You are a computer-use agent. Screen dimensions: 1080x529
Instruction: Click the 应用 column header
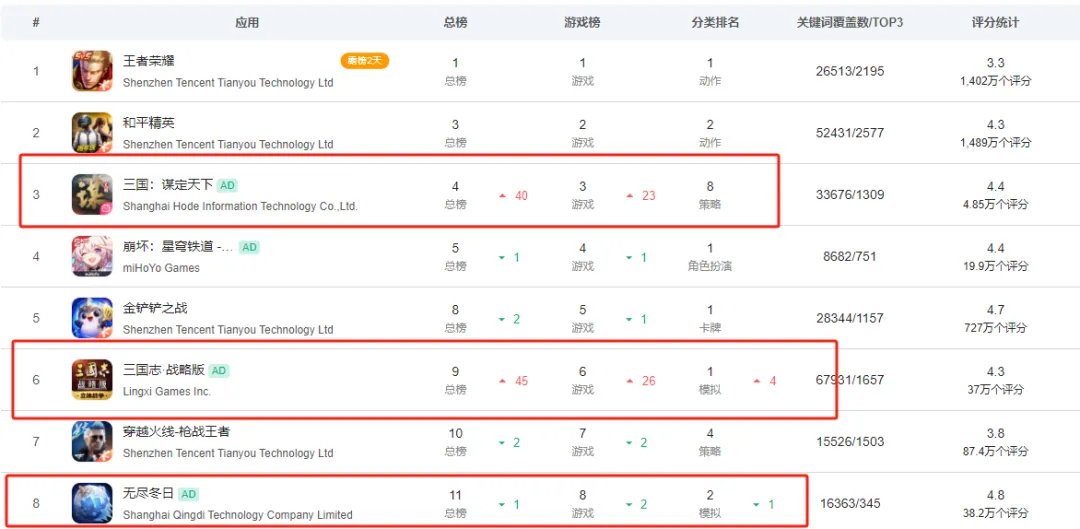tap(247, 23)
